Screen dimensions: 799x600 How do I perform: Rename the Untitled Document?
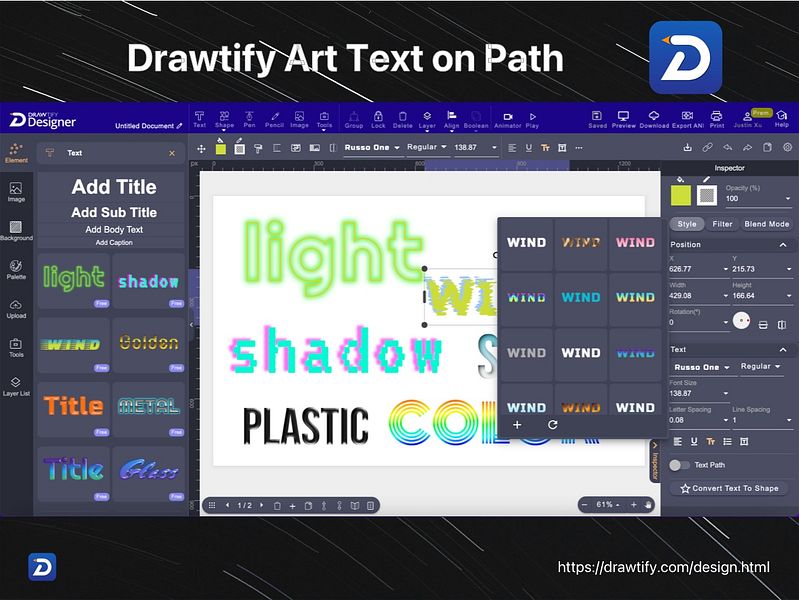tap(148, 126)
